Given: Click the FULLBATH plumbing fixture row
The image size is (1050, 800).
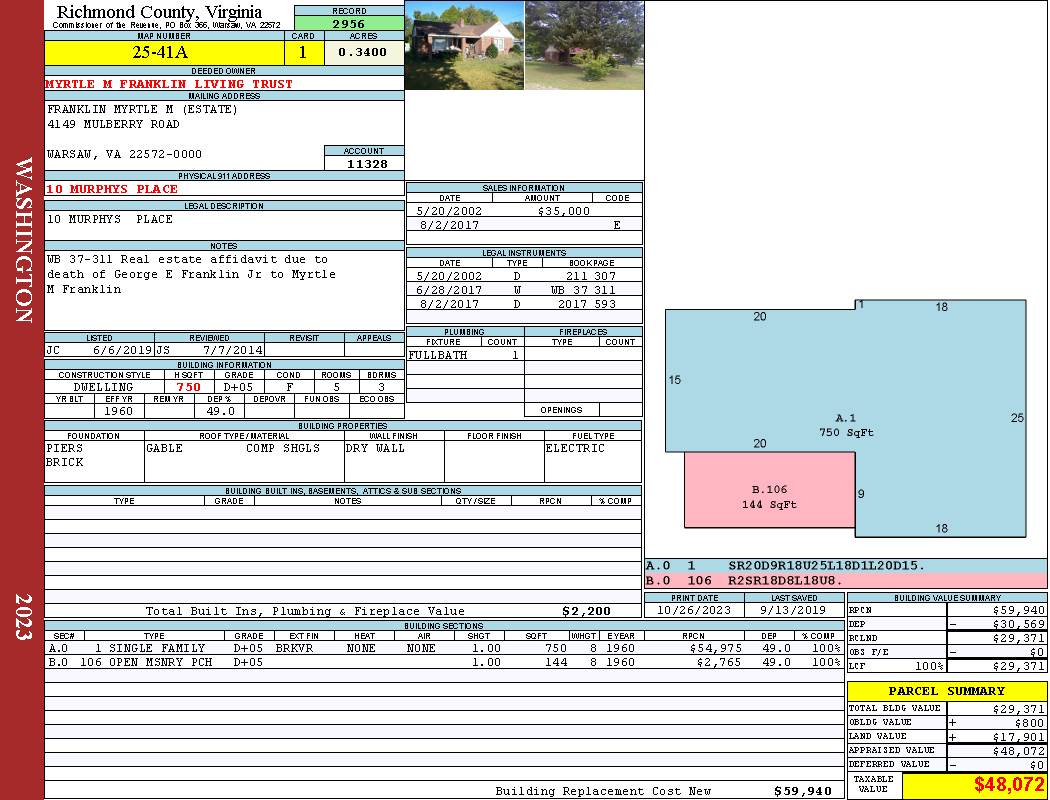Looking at the screenshot, I should tap(465, 355).
